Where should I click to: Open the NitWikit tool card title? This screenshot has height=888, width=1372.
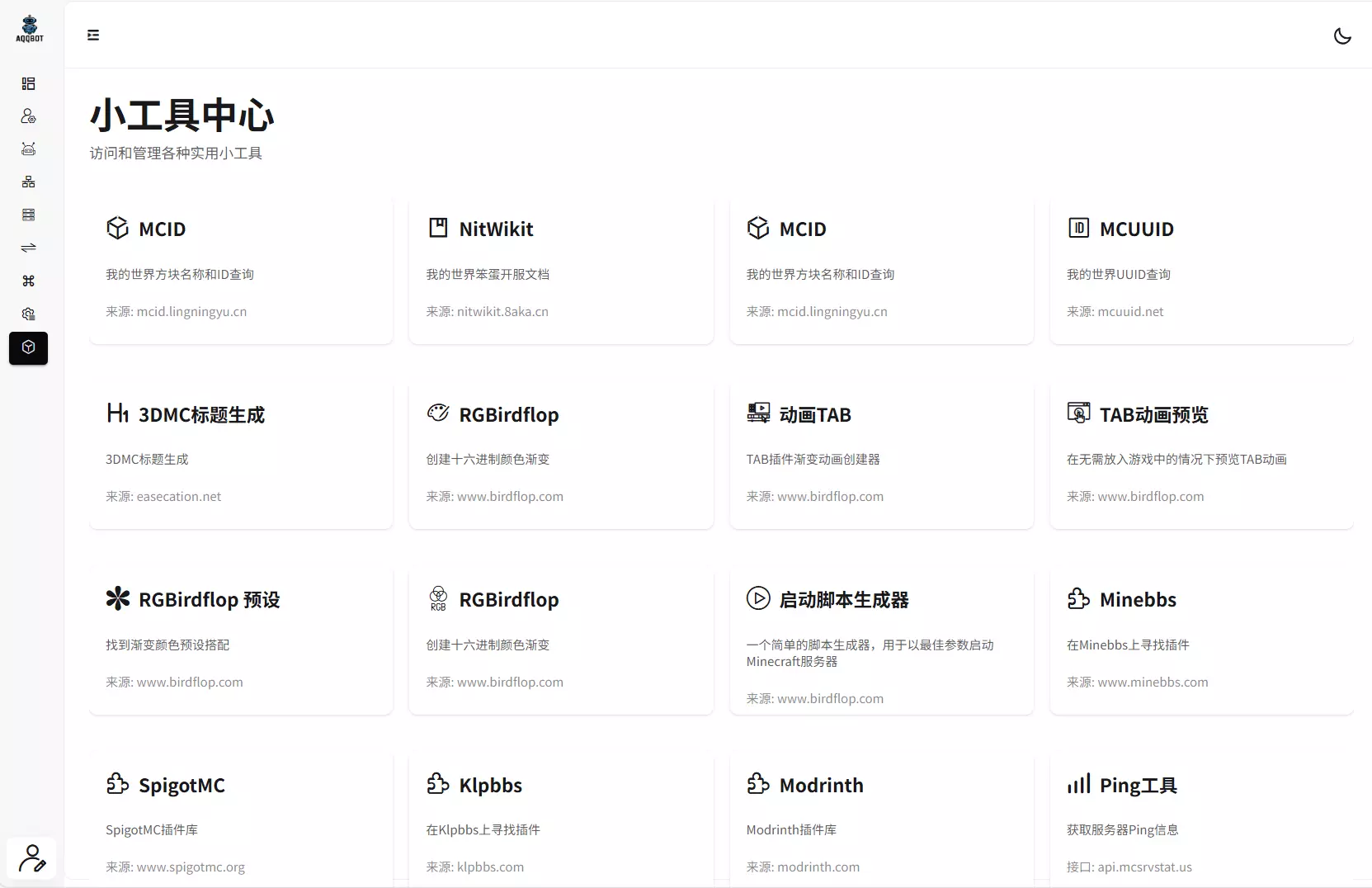pos(496,229)
